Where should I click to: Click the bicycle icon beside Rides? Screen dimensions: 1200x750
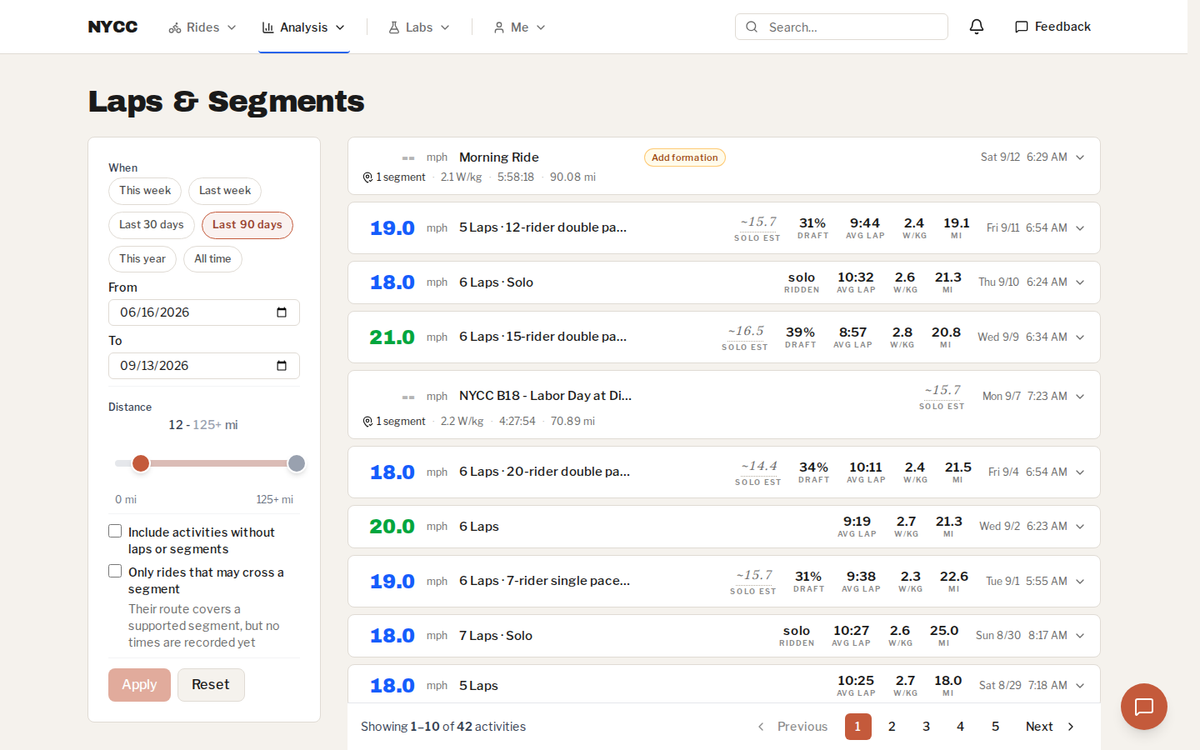(x=175, y=28)
